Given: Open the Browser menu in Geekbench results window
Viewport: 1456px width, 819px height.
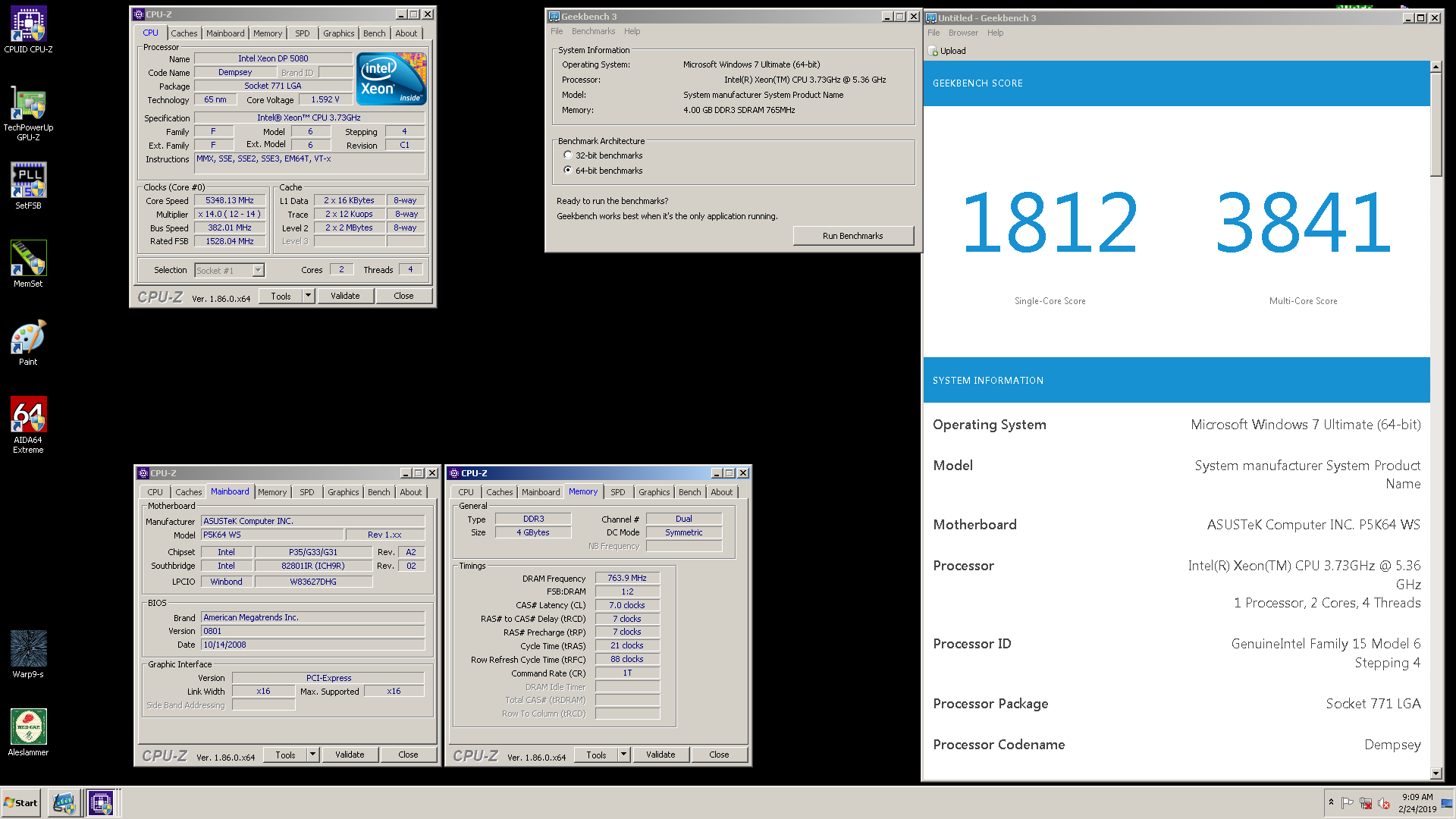Looking at the screenshot, I should [963, 33].
